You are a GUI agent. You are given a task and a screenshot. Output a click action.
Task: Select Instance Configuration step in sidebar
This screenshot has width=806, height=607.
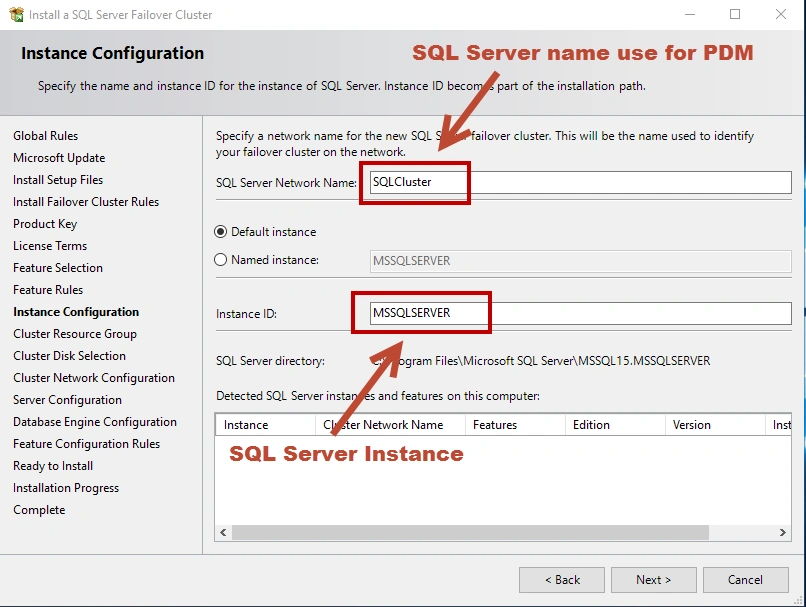click(x=76, y=312)
